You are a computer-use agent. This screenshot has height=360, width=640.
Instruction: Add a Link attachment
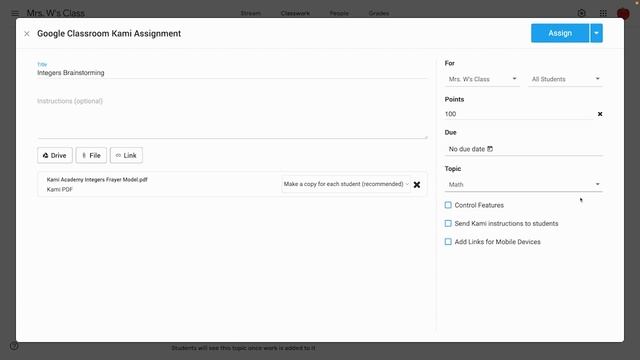pos(126,156)
